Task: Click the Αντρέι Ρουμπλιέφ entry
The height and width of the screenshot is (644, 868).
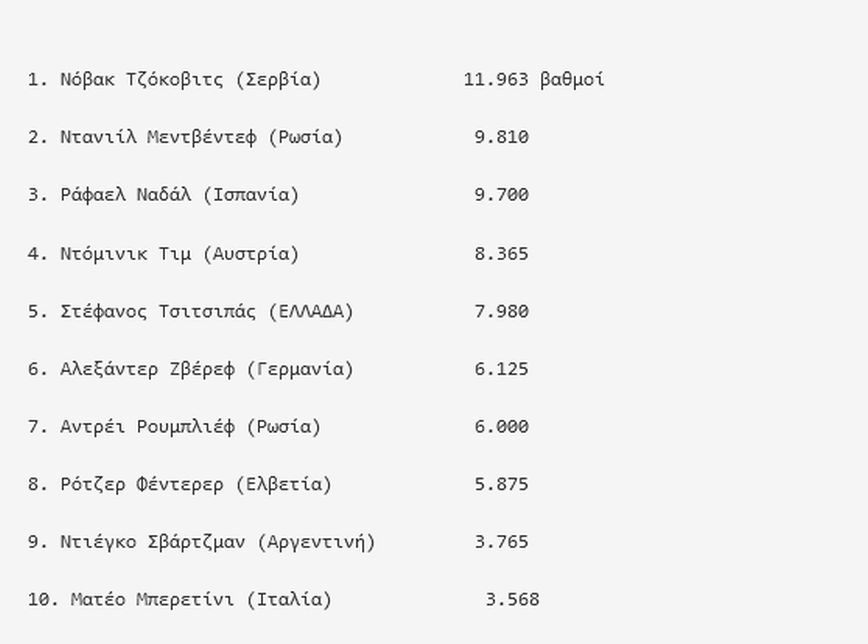Action: coord(147,427)
